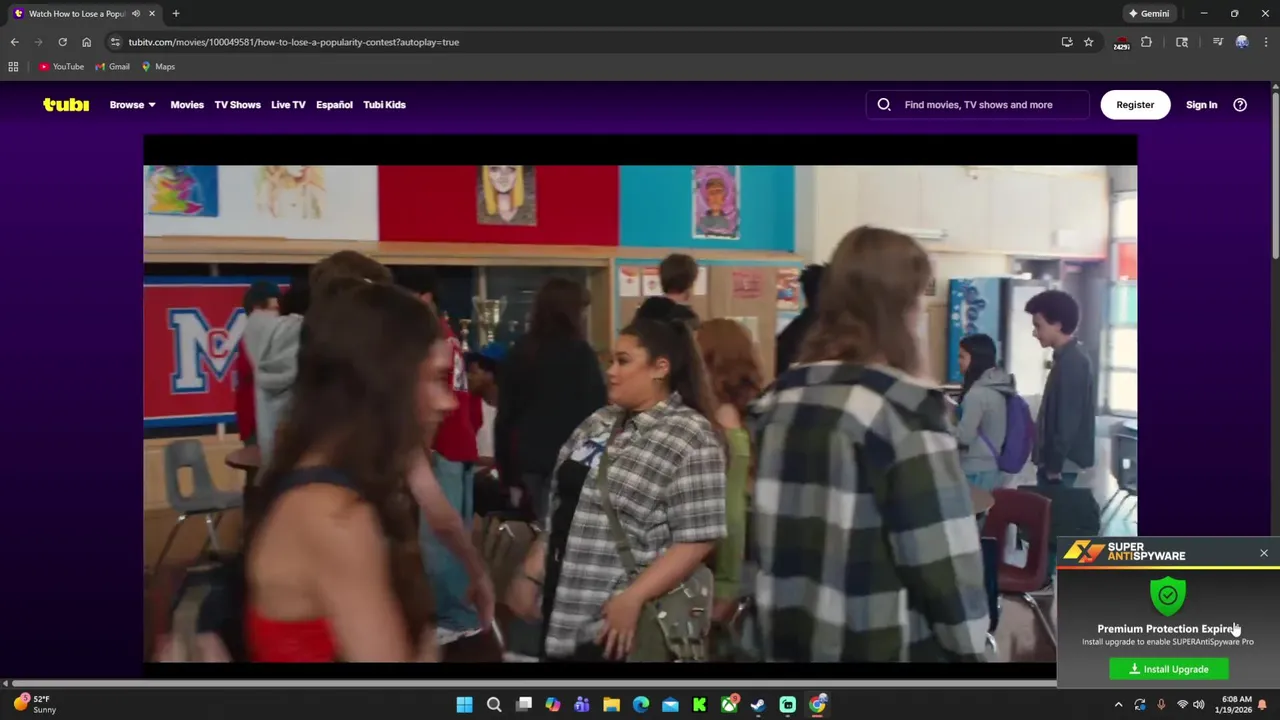Open media controls icon in toolbar

(1217, 42)
